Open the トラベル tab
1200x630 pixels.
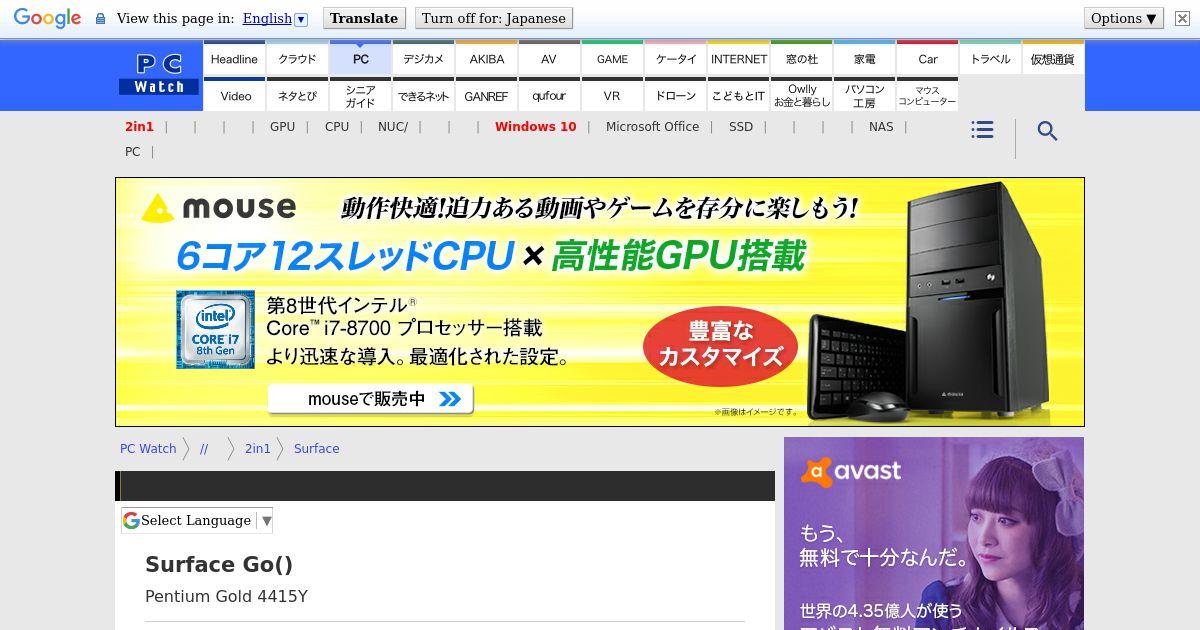[991, 58]
